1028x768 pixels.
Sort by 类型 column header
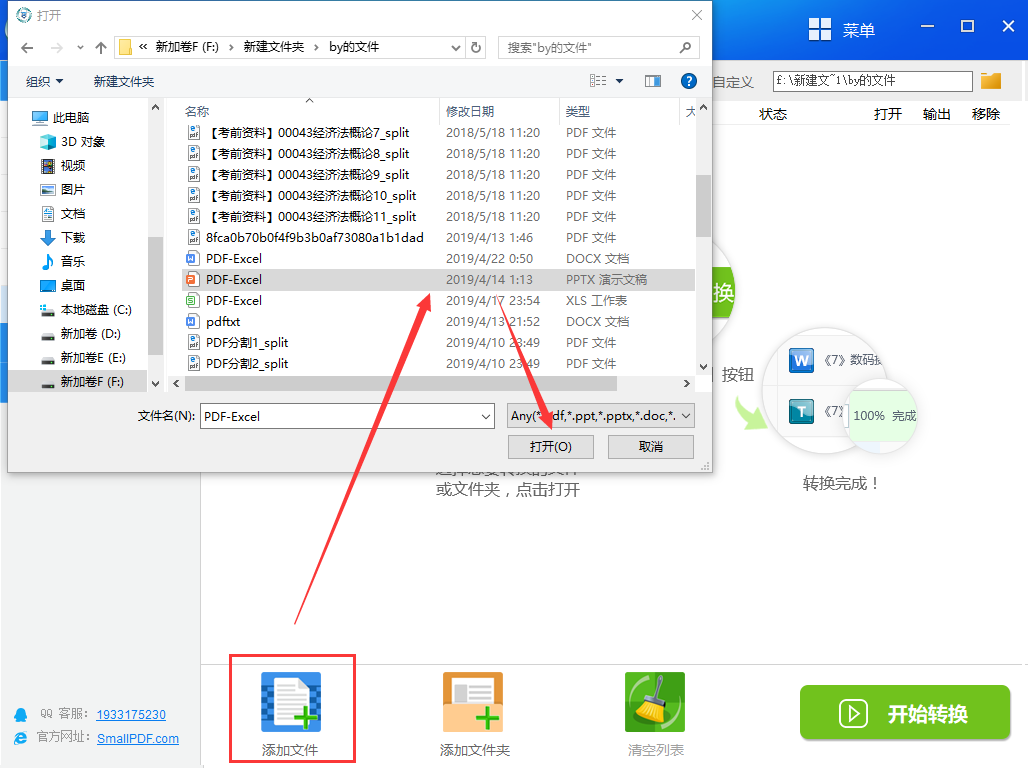(x=578, y=111)
